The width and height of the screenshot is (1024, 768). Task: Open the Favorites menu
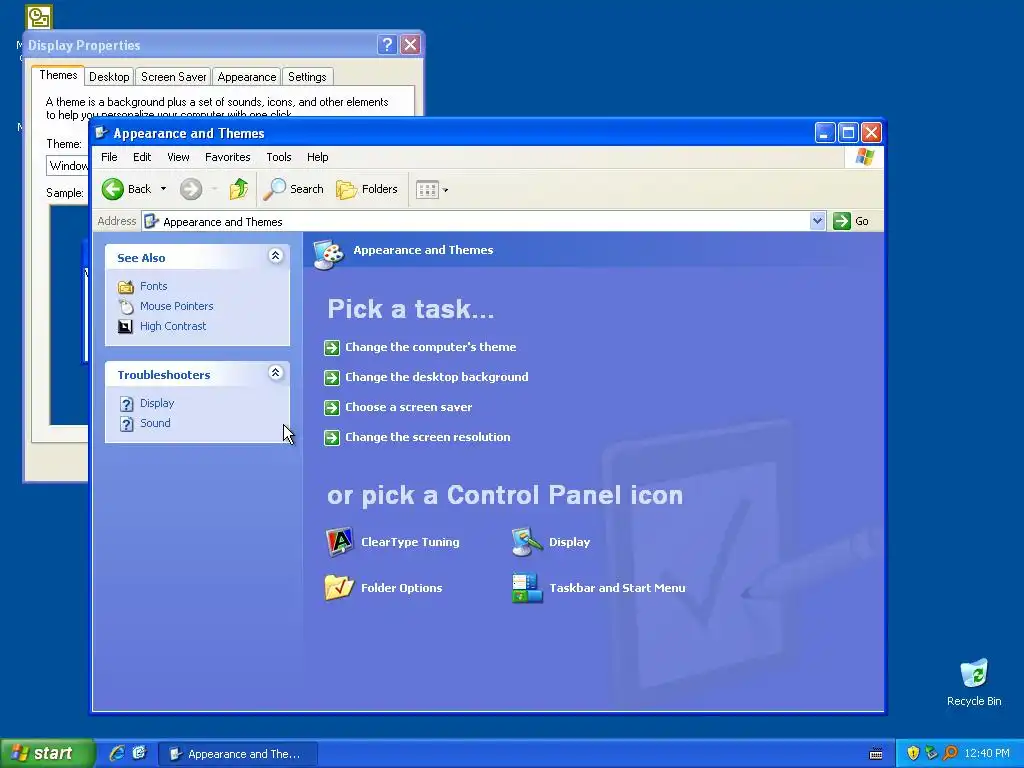[227, 157]
